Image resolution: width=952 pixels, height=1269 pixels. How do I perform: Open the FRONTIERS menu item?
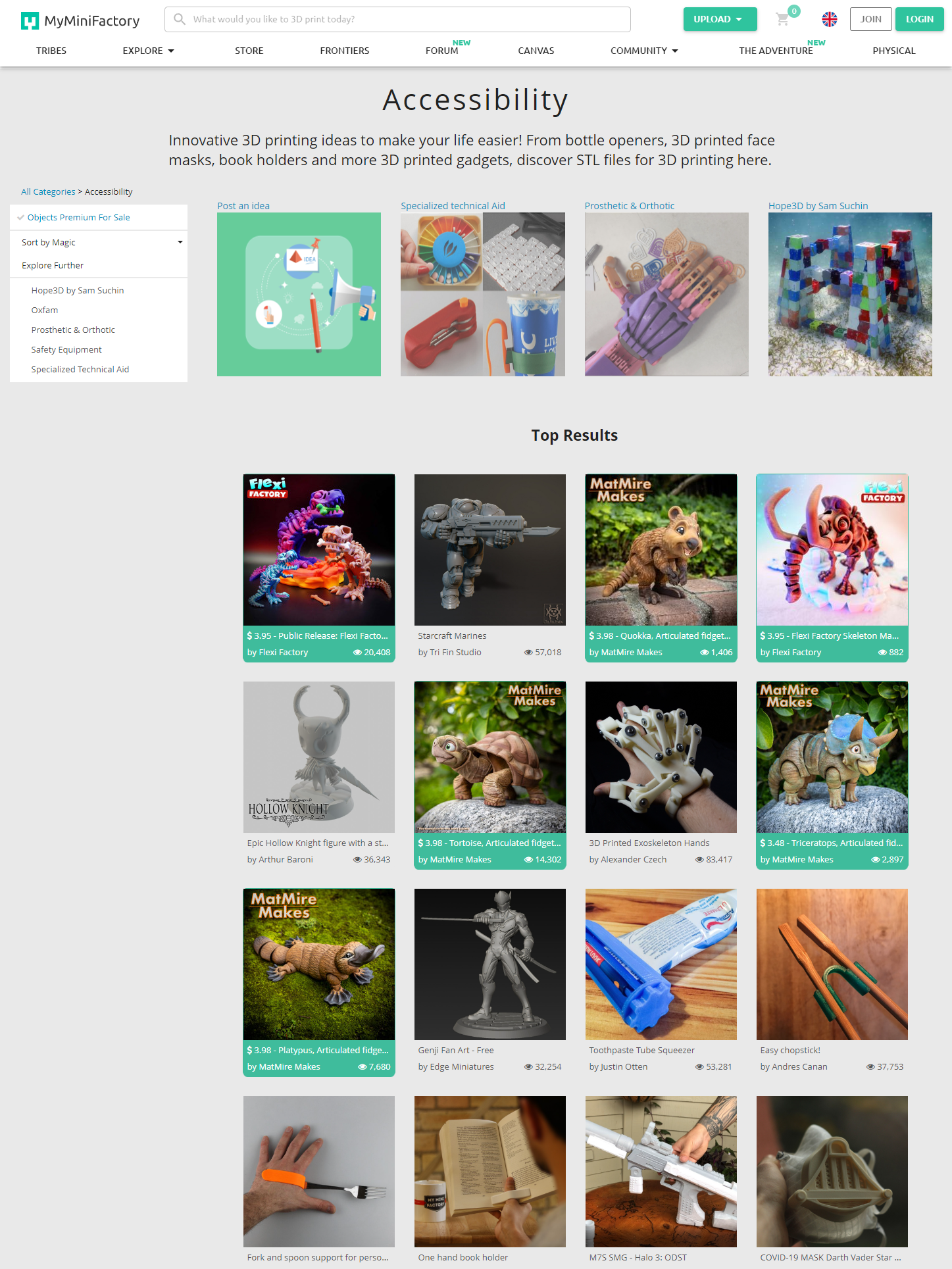click(345, 51)
